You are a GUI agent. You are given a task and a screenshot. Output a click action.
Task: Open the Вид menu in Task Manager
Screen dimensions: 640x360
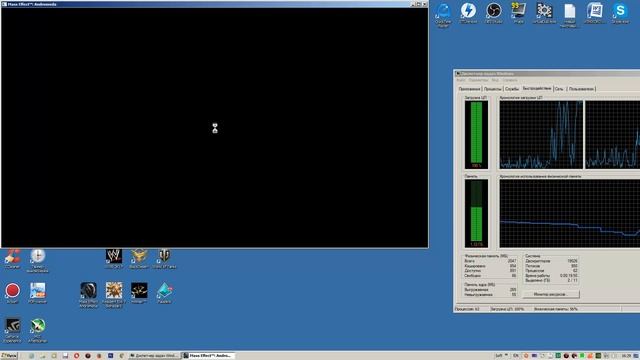click(x=495, y=80)
